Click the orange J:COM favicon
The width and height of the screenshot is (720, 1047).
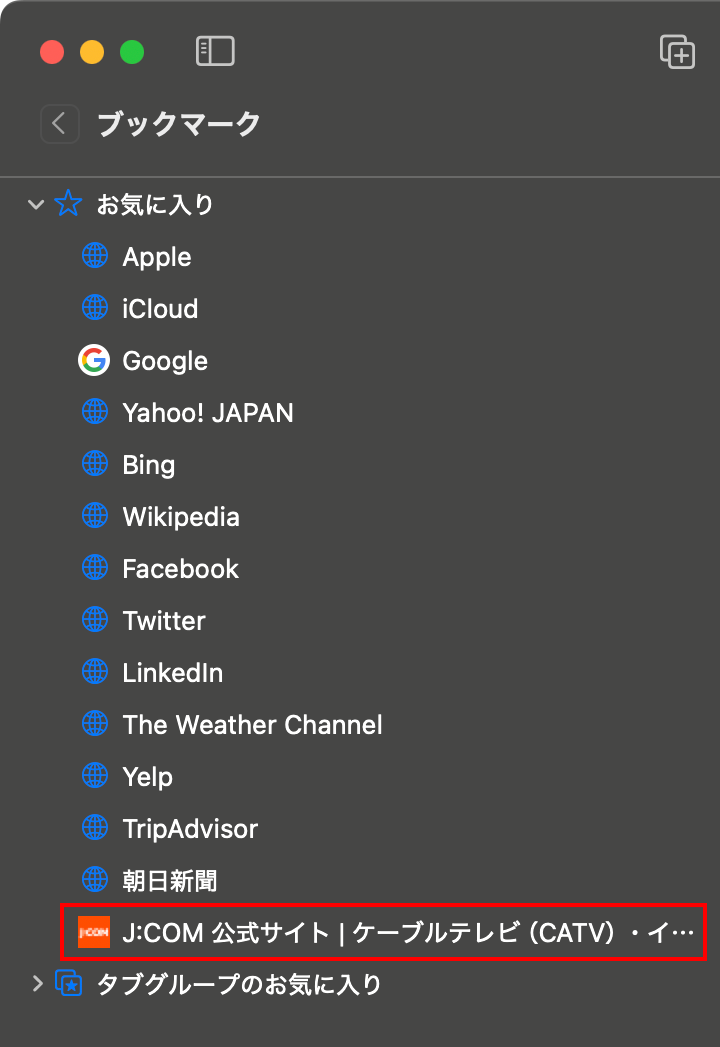pyautogui.click(x=94, y=932)
